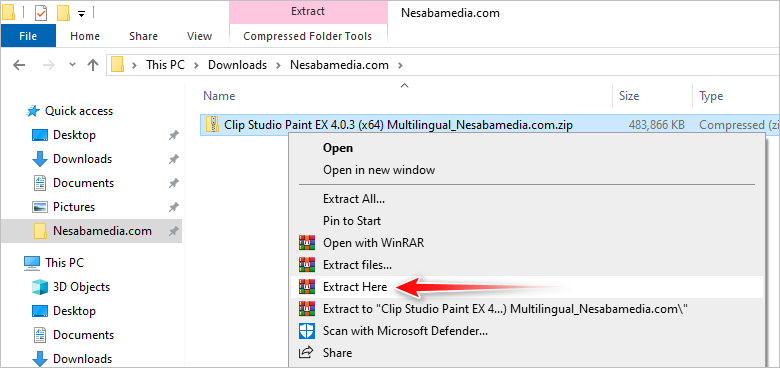Open 3D Objects under This PC
This screenshot has width=780, height=368.
82,287
